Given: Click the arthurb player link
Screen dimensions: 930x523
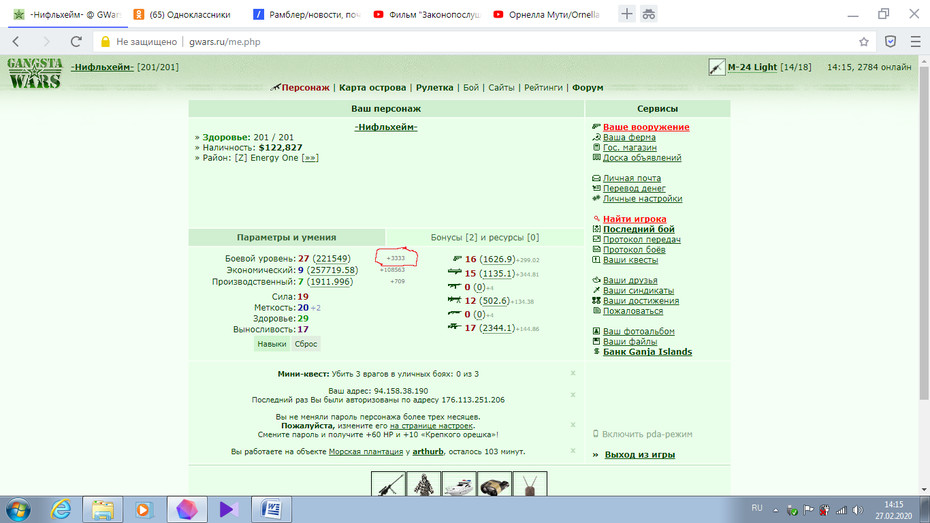Looking at the screenshot, I should tap(428, 451).
